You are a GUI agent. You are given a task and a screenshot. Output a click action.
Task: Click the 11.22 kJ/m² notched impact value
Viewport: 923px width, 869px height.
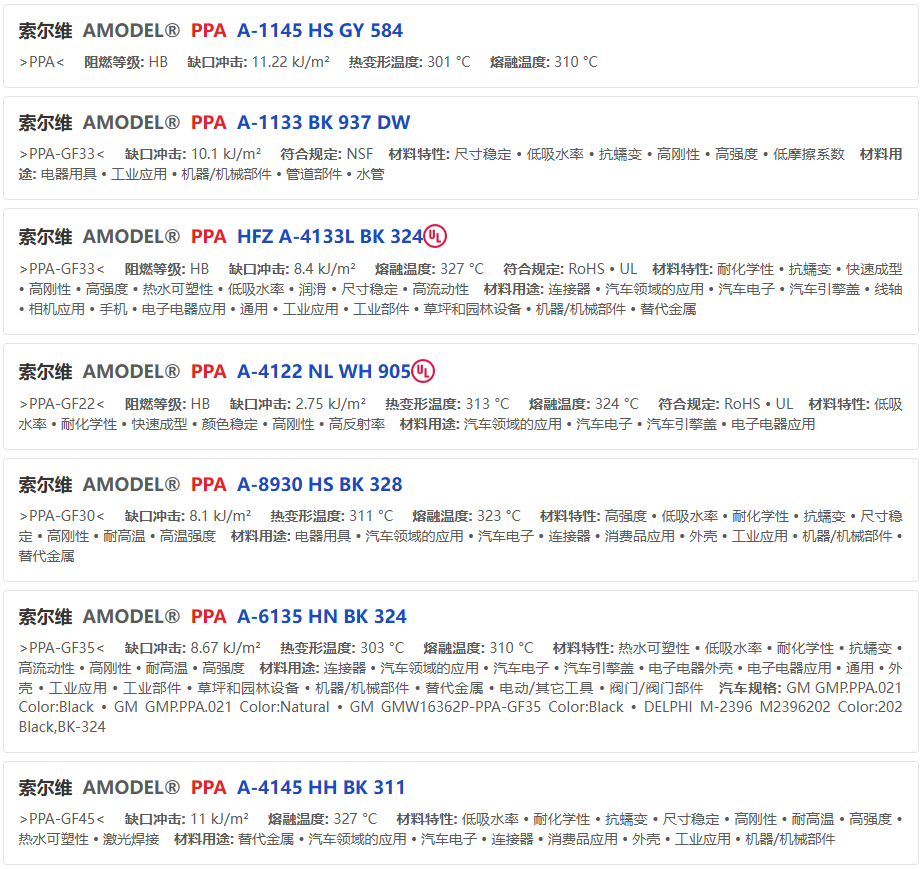click(291, 62)
